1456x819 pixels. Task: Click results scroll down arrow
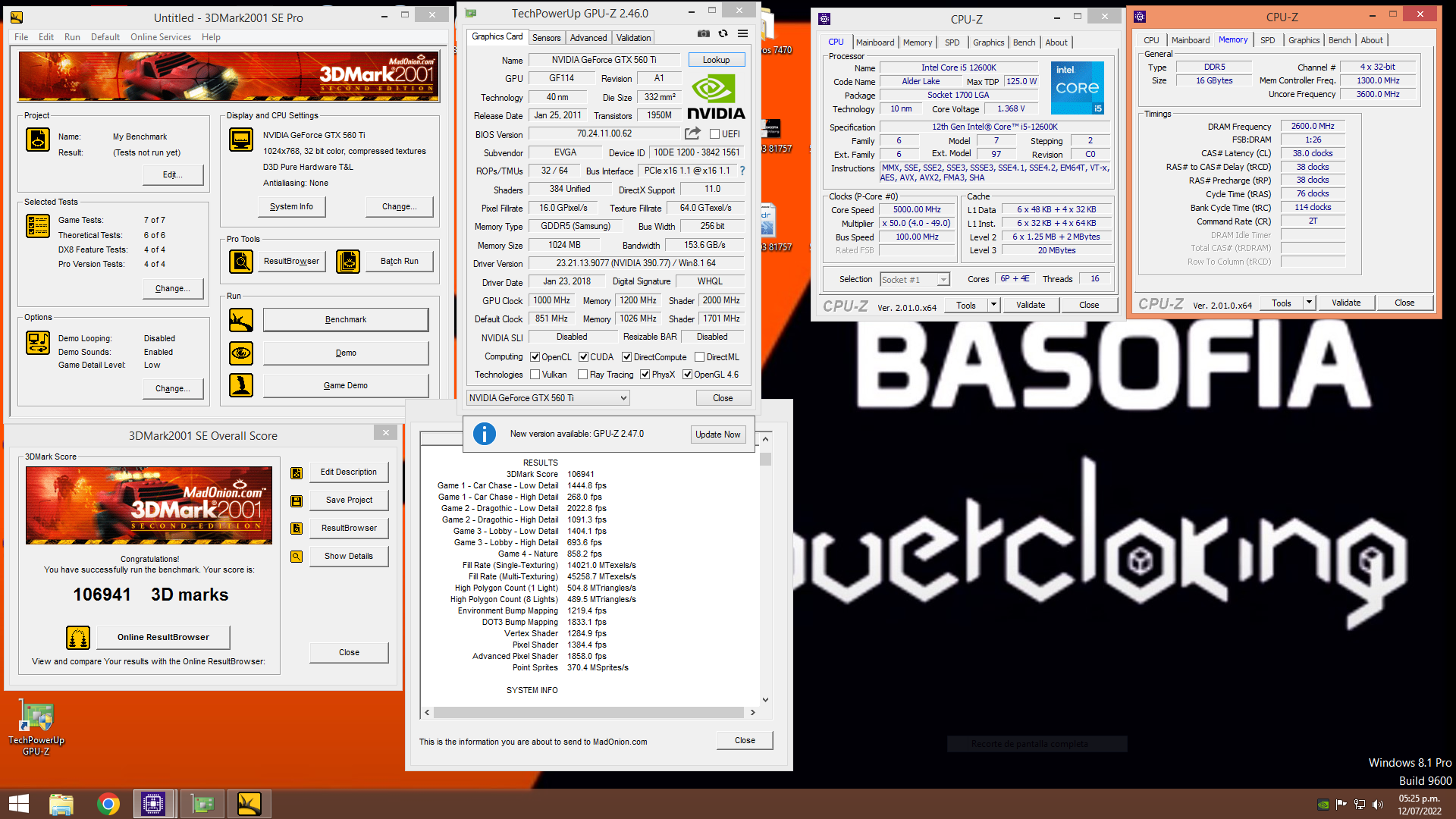coord(765,700)
